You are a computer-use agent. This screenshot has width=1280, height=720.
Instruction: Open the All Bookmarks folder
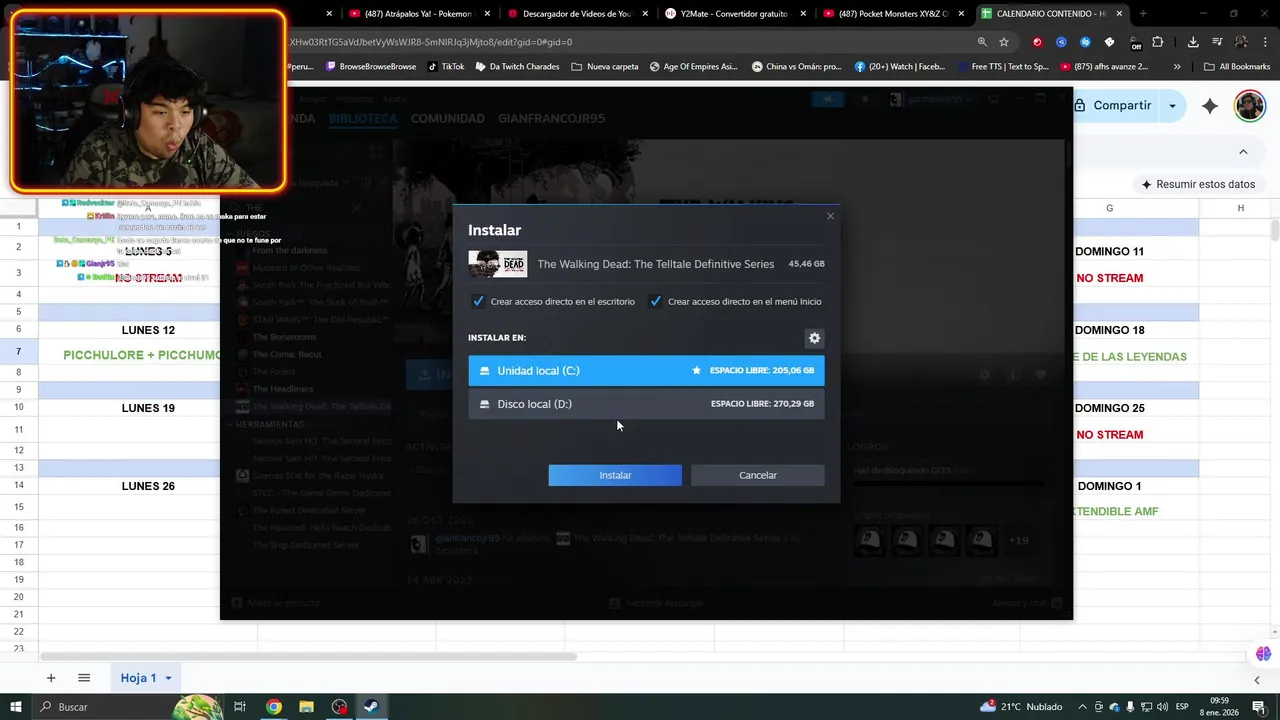pos(1237,67)
